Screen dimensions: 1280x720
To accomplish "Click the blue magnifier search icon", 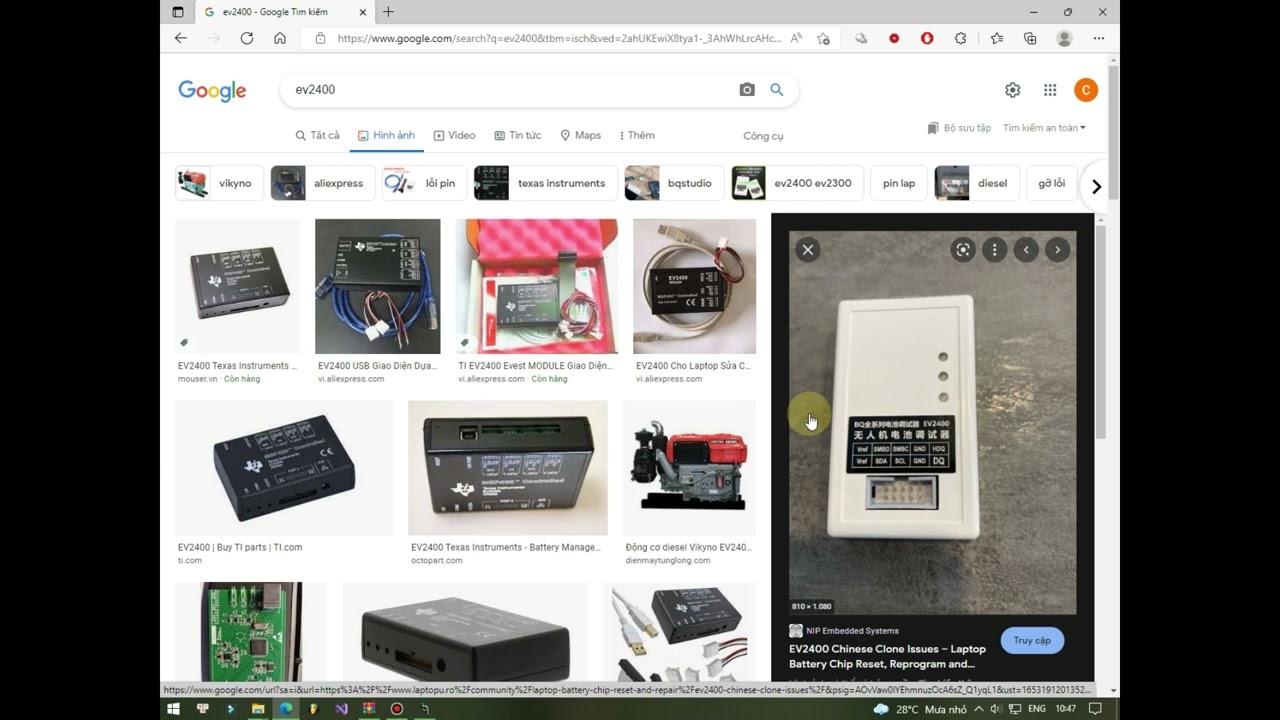I will [x=777, y=90].
